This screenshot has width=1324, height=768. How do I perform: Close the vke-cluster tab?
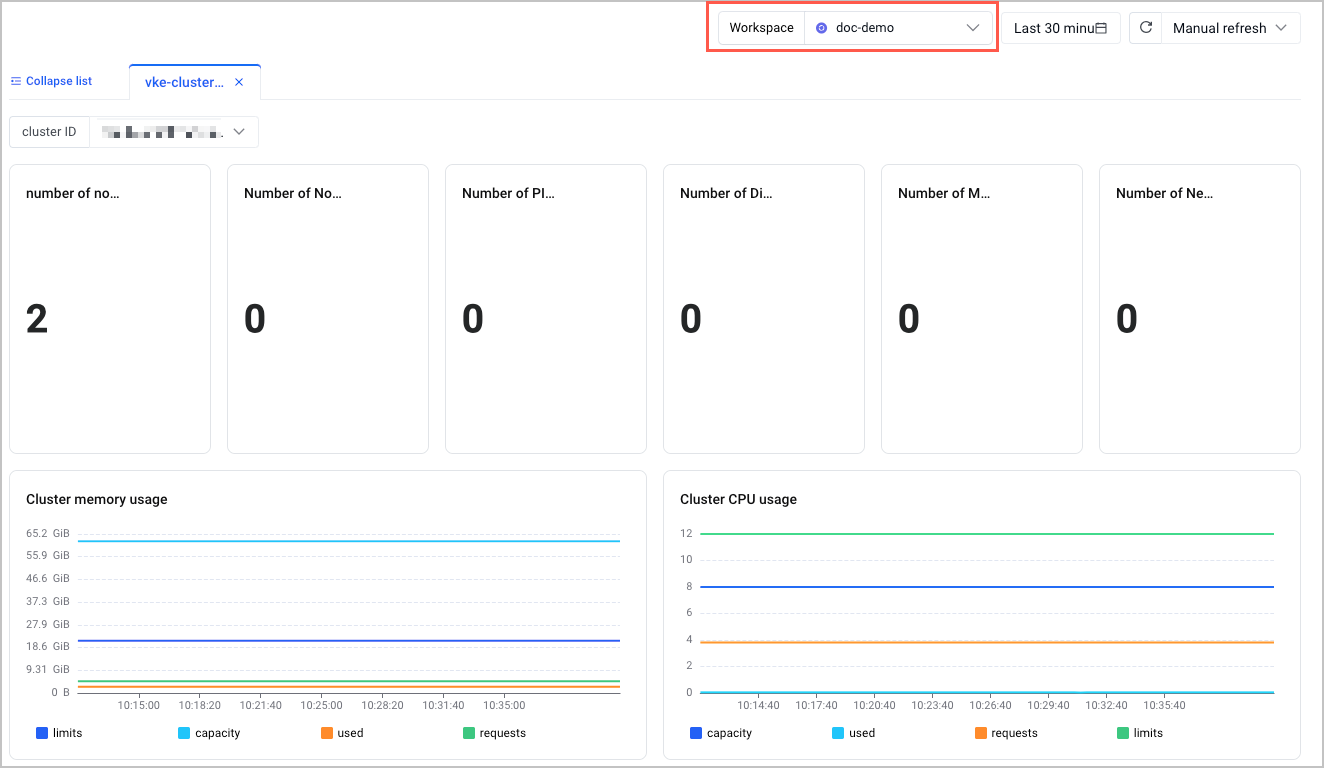(x=239, y=82)
